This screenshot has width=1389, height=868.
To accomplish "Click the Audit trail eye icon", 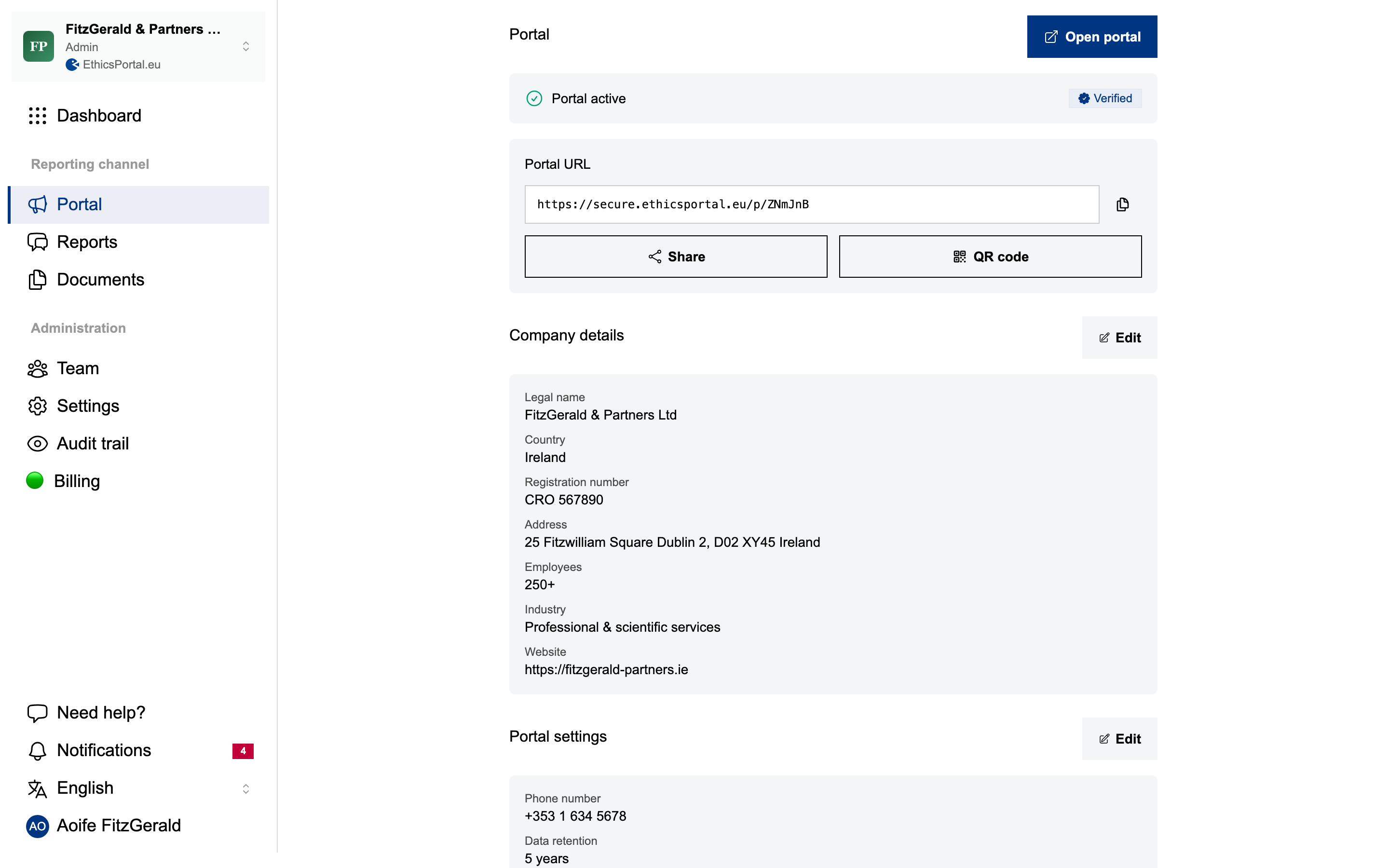I will pos(37,444).
